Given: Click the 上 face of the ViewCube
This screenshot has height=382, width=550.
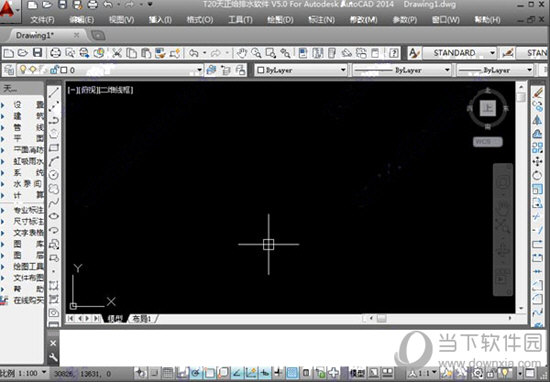Looking at the screenshot, I should 488,108.
